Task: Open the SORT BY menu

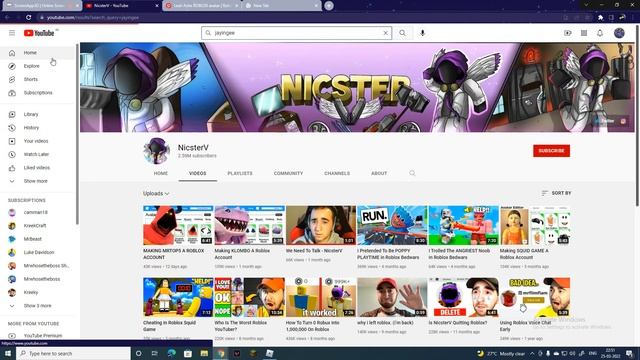Action: [x=556, y=193]
